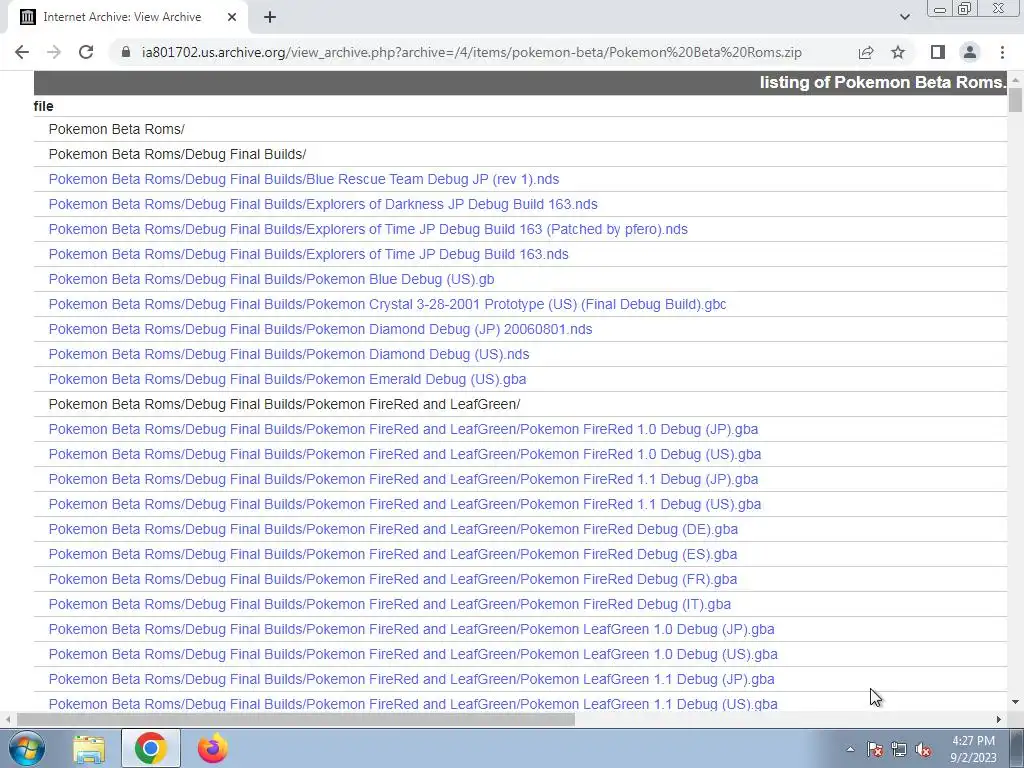
Task: Click the vertical scrollbar thumb
Action: coord(1015,100)
